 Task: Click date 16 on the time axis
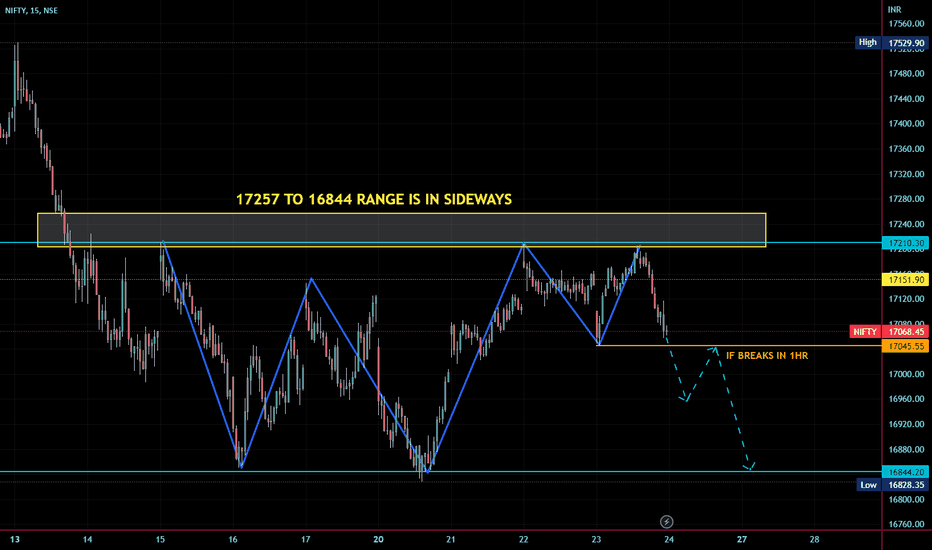point(233,539)
